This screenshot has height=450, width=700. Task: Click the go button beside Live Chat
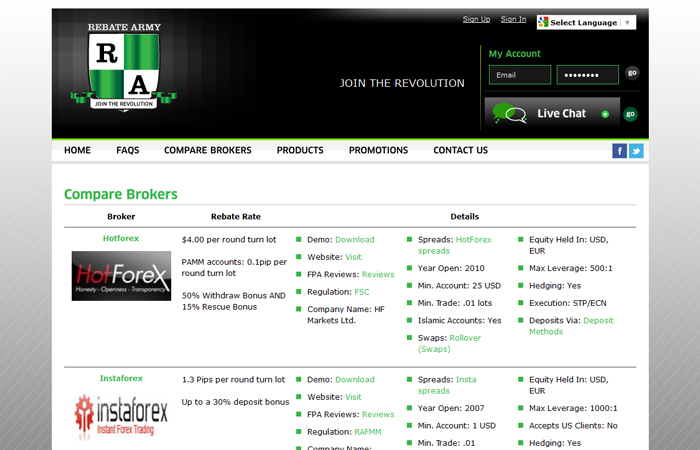pyautogui.click(x=630, y=114)
